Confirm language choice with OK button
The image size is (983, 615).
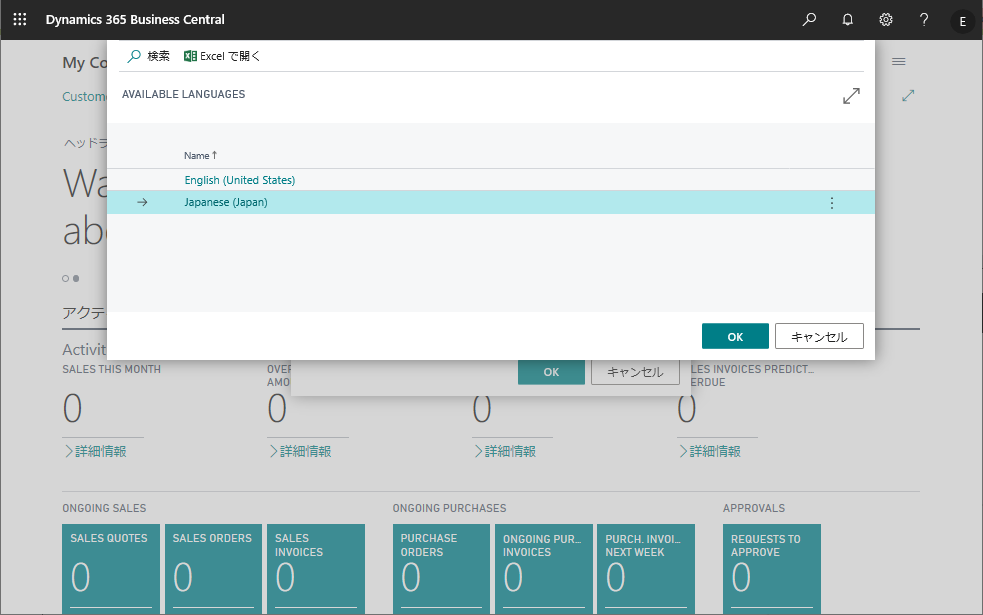pyautogui.click(x=735, y=337)
